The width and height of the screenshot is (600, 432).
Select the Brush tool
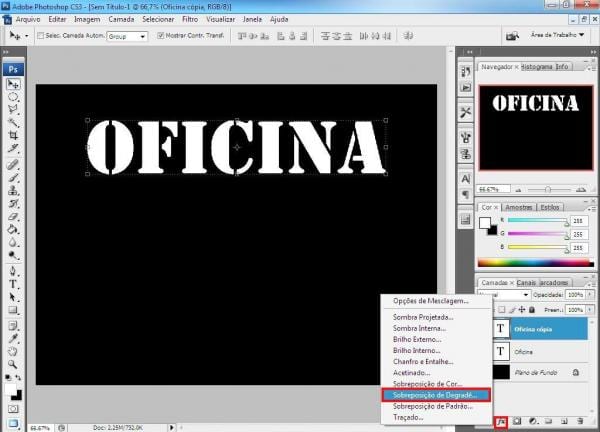[13, 178]
